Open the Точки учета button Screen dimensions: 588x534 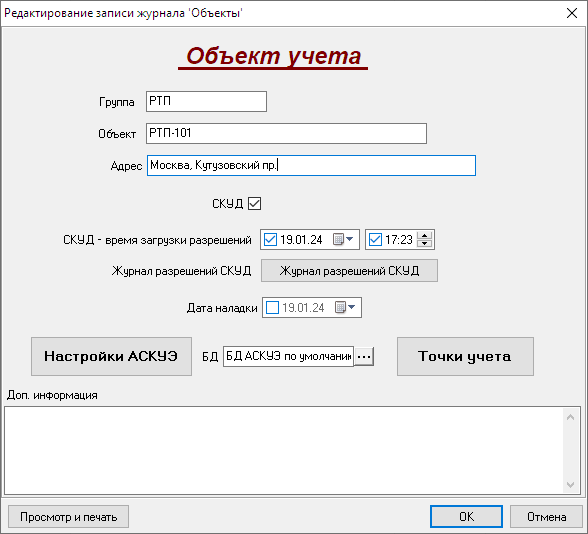tap(465, 356)
